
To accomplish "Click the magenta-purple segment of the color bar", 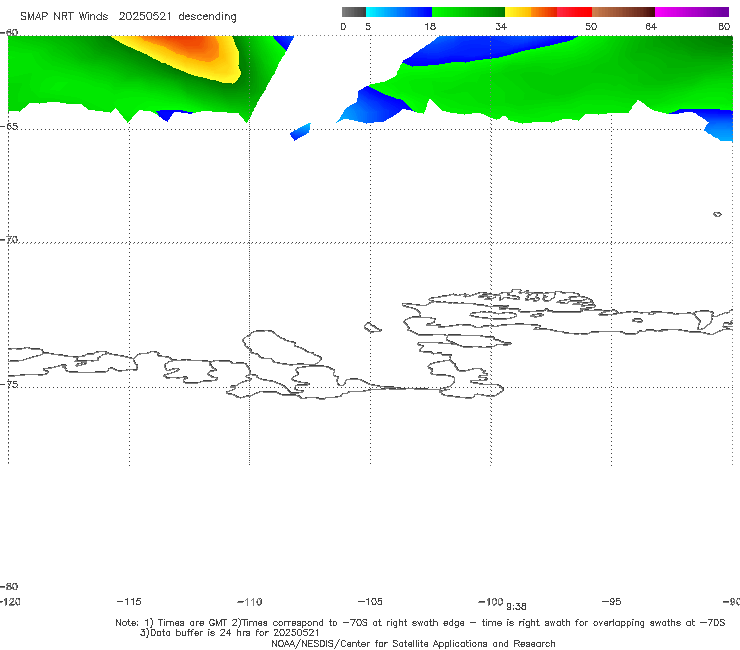I will pyautogui.click(x=692, y=12).
